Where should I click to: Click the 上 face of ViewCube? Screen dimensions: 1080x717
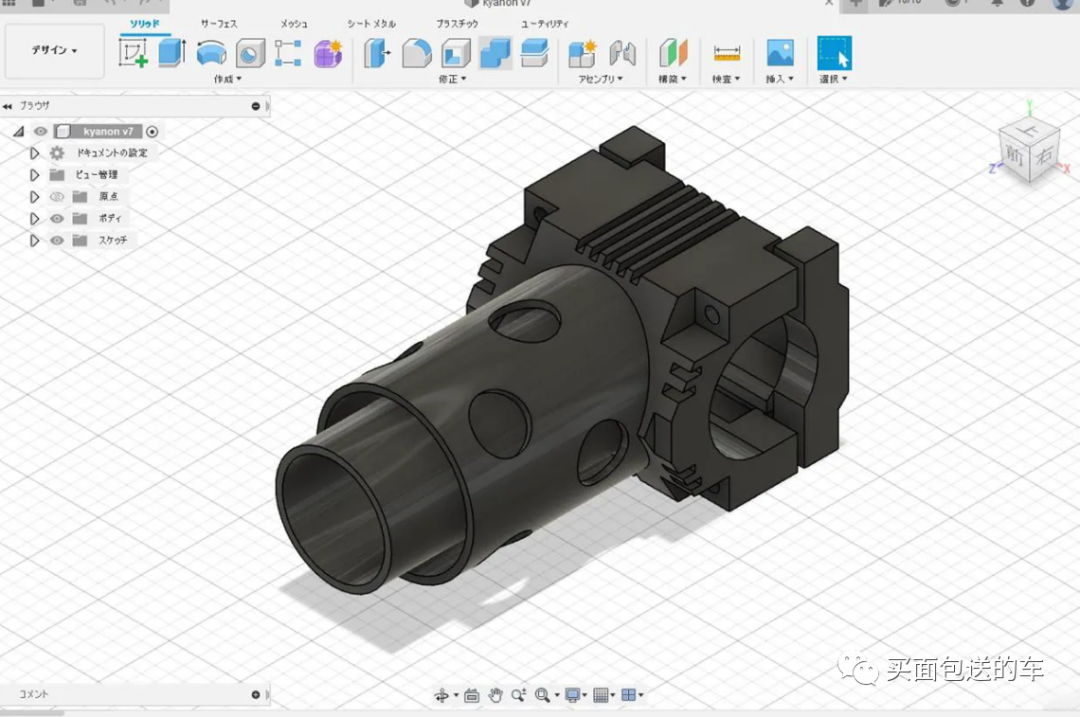coord(1030,128)
